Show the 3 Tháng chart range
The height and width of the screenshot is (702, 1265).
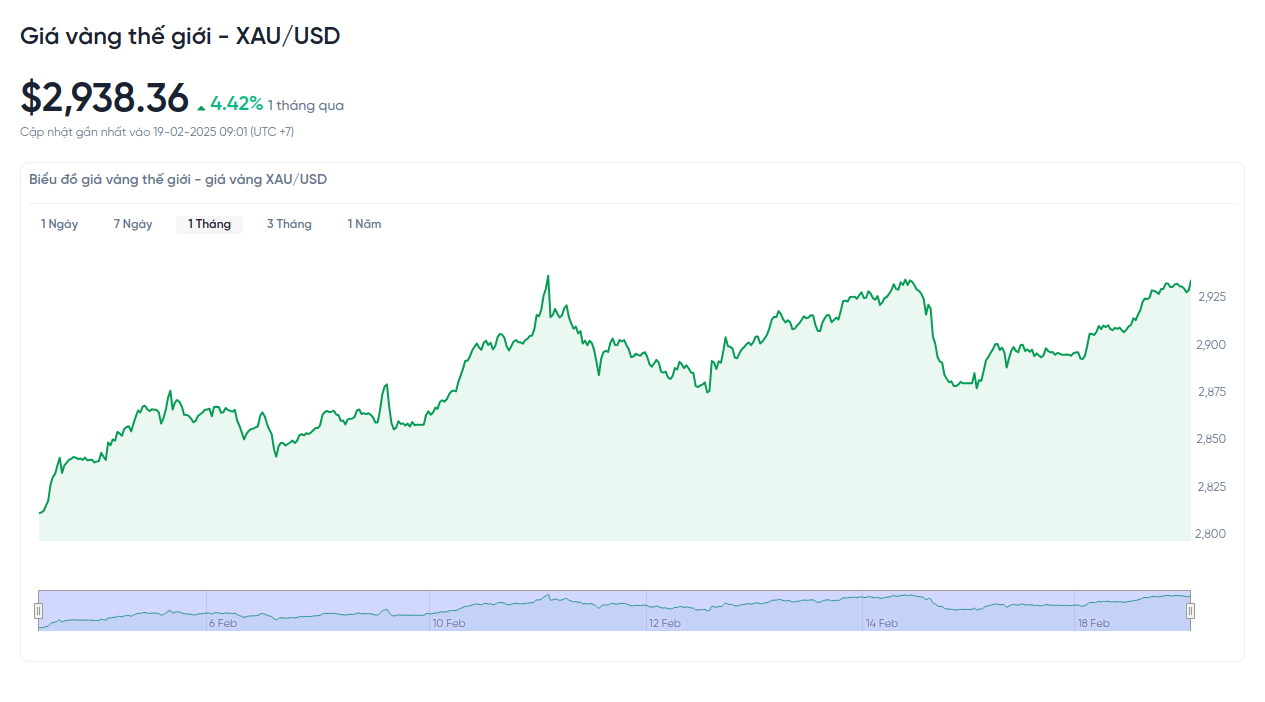(x=289, y=224)
